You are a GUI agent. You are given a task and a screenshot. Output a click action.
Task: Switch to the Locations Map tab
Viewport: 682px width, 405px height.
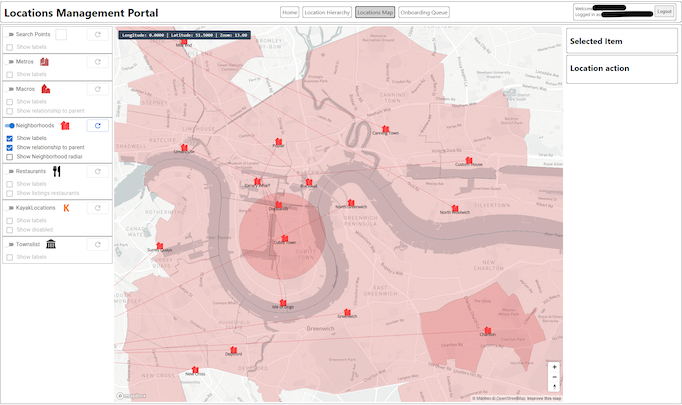pos(375,13)
